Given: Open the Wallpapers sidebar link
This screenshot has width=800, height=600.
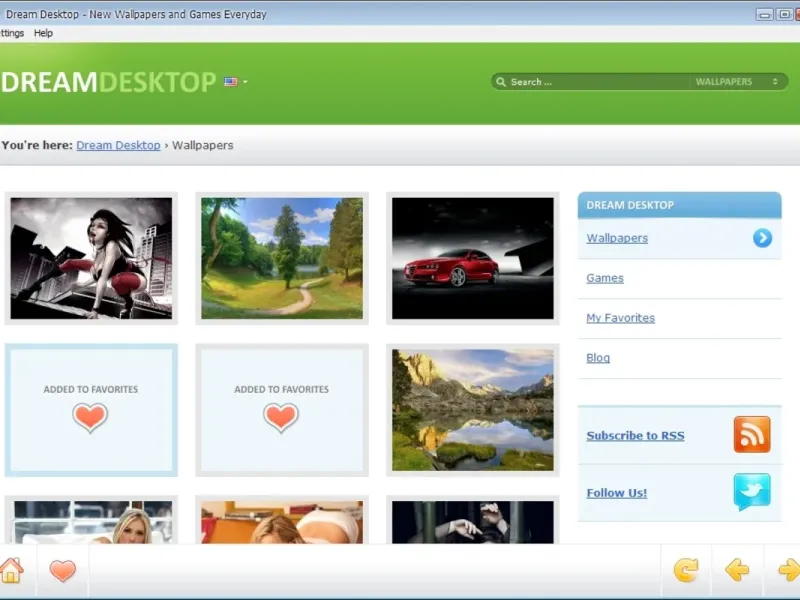Looking at the screenshot, I should pyautogui.click(x=617, y=238).
